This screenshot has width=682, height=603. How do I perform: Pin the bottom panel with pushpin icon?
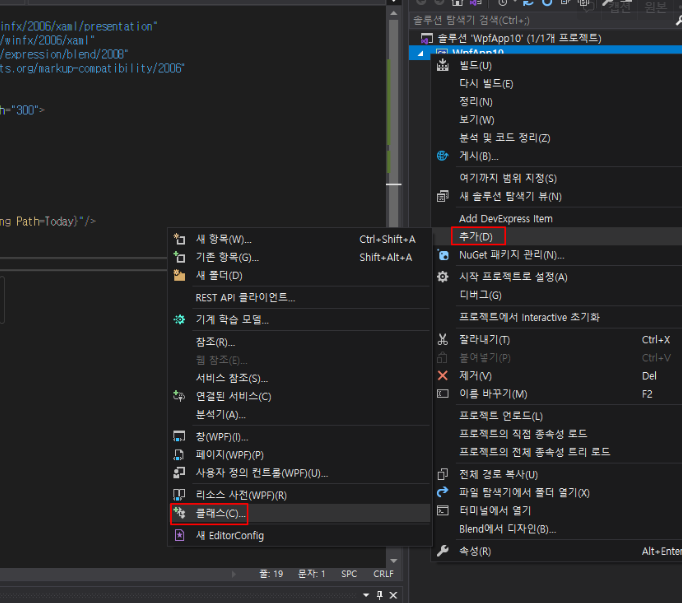380,595
